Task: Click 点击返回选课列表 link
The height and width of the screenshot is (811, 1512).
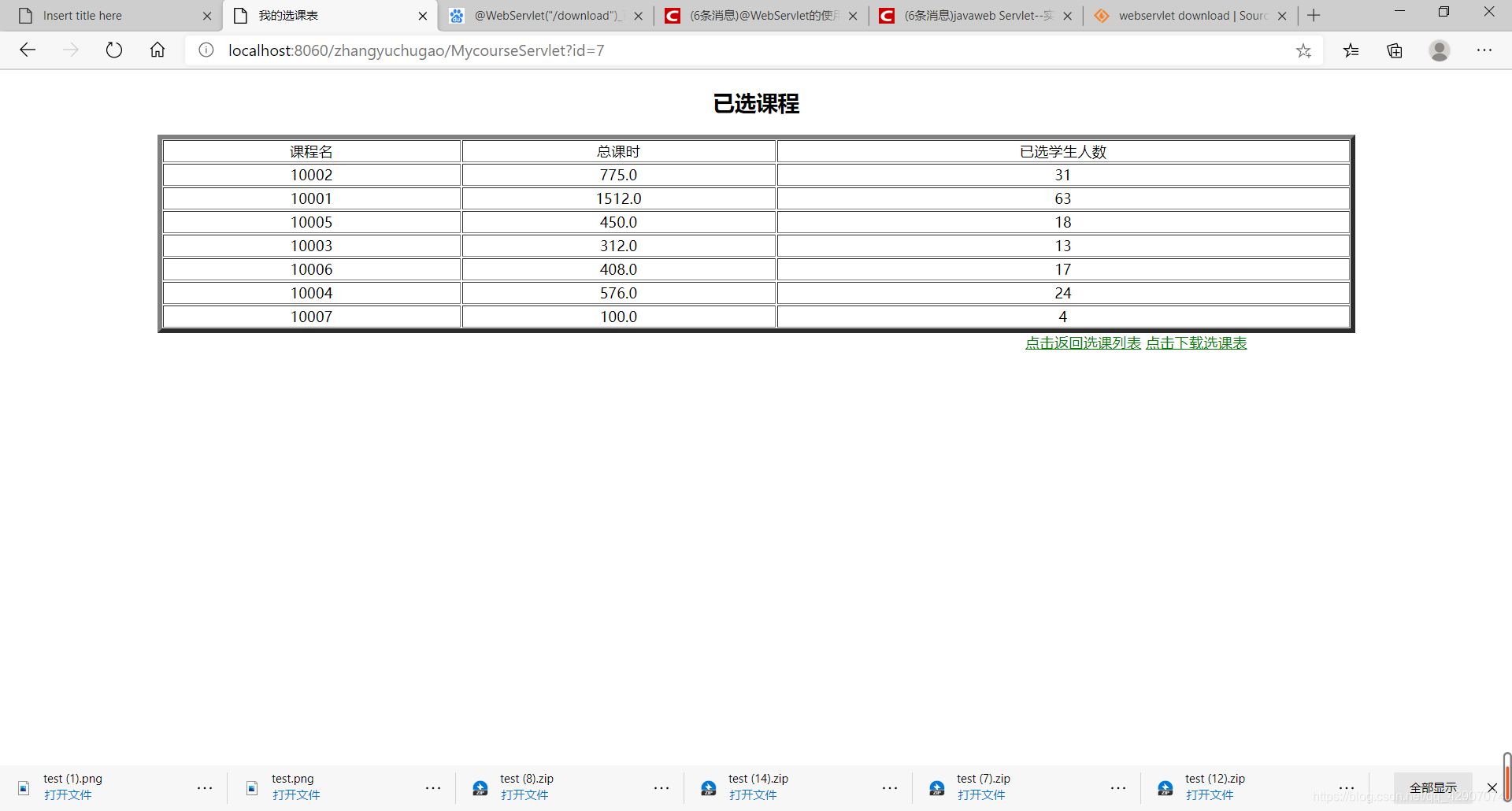Action: [1083, 343]
